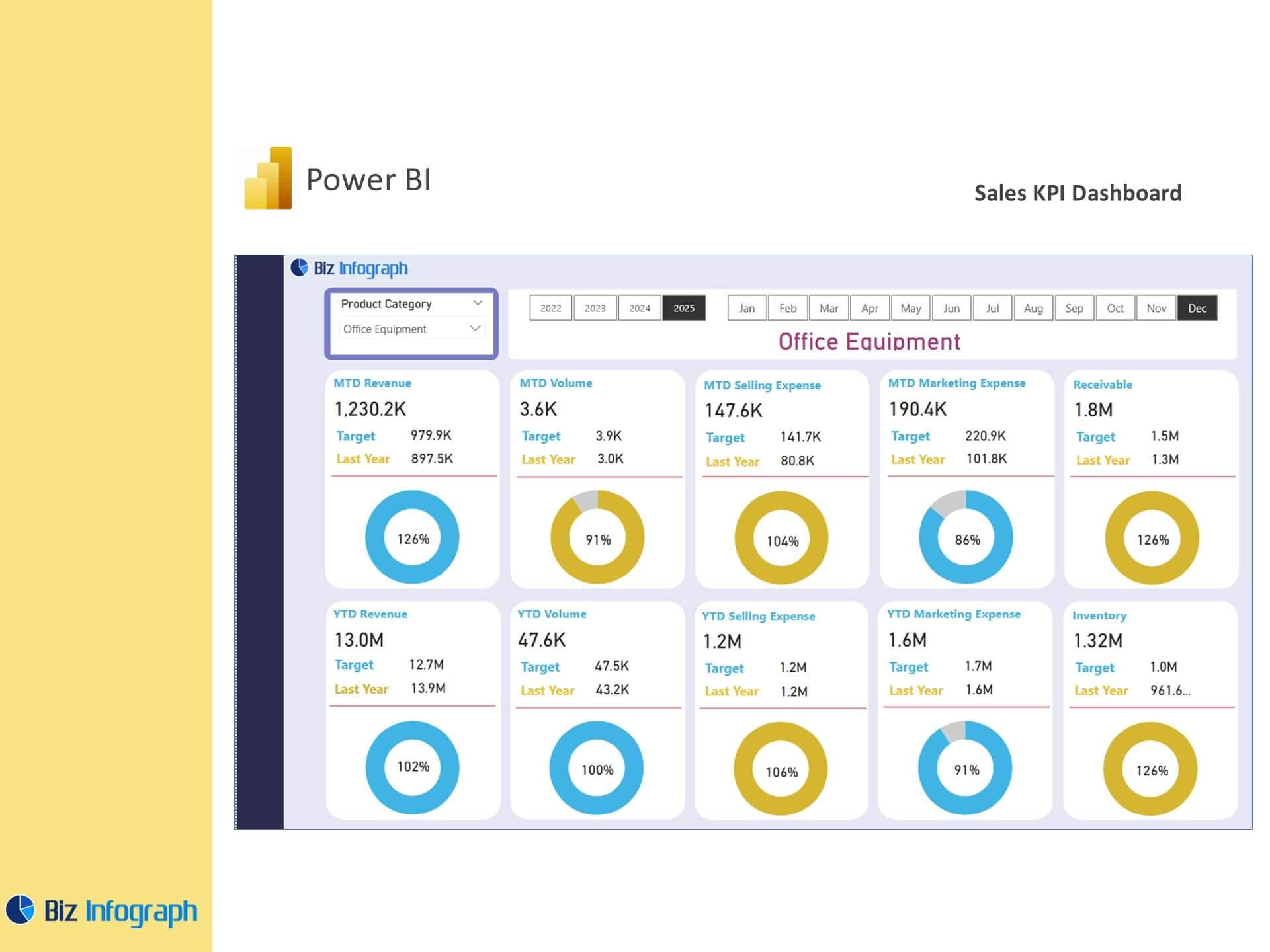Expand the Product Category header chevron
1270x952 pixels.
point(478,303)
